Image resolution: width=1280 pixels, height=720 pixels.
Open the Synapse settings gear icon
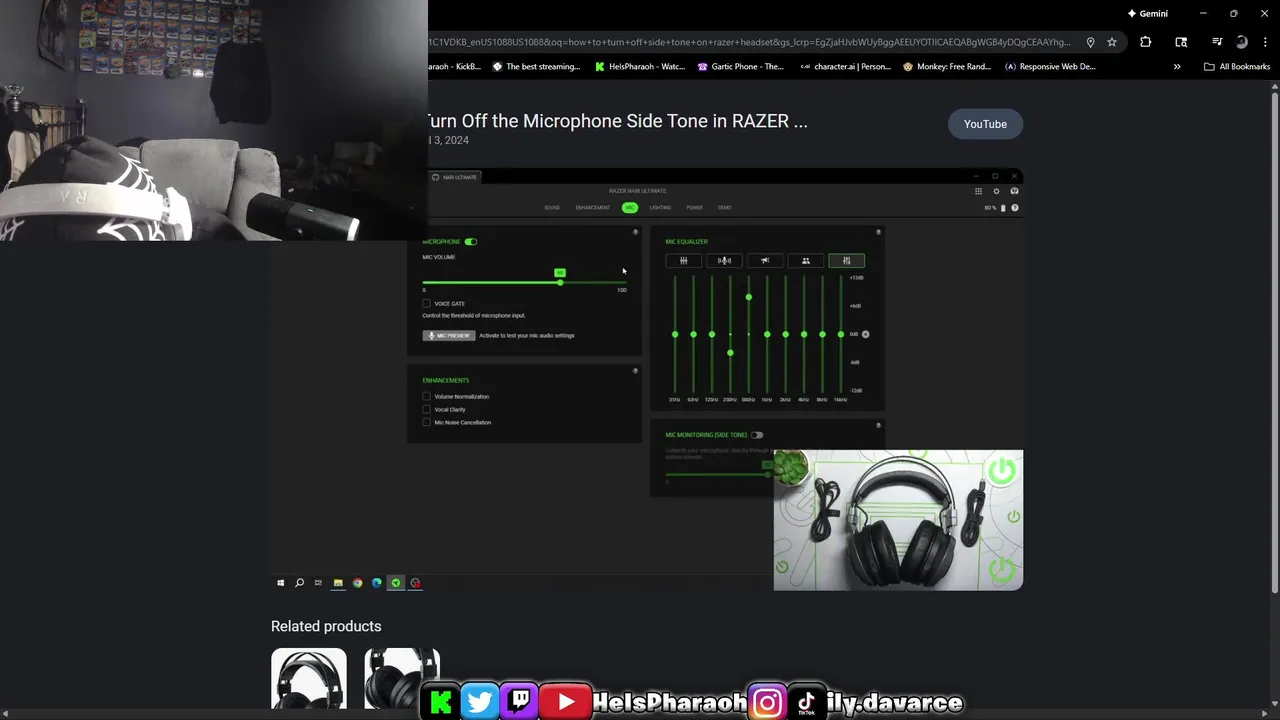pos(996,191)
